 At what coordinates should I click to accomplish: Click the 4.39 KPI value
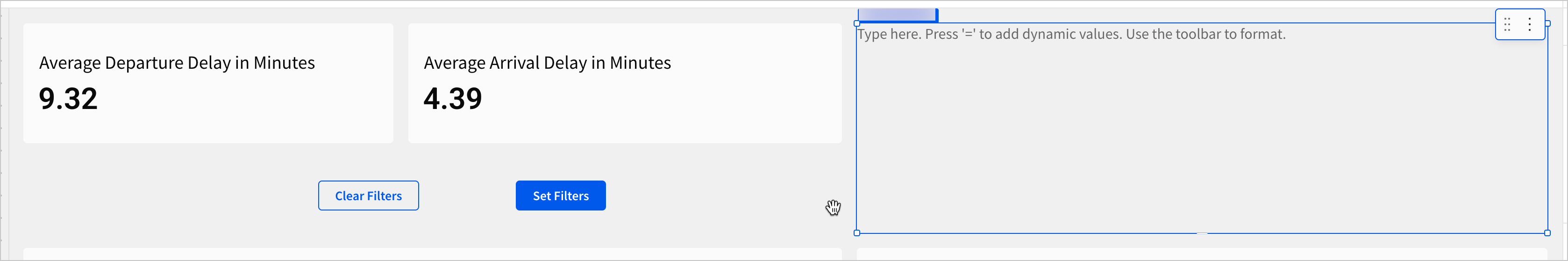(x=453, y=99)
